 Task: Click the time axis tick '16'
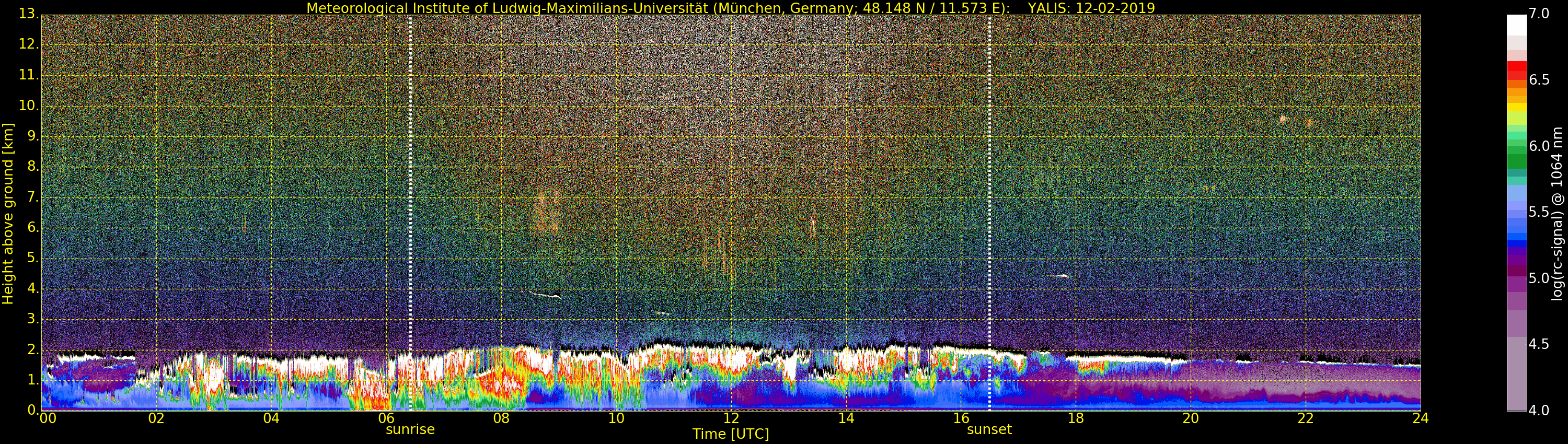click(x=961, y=418)
